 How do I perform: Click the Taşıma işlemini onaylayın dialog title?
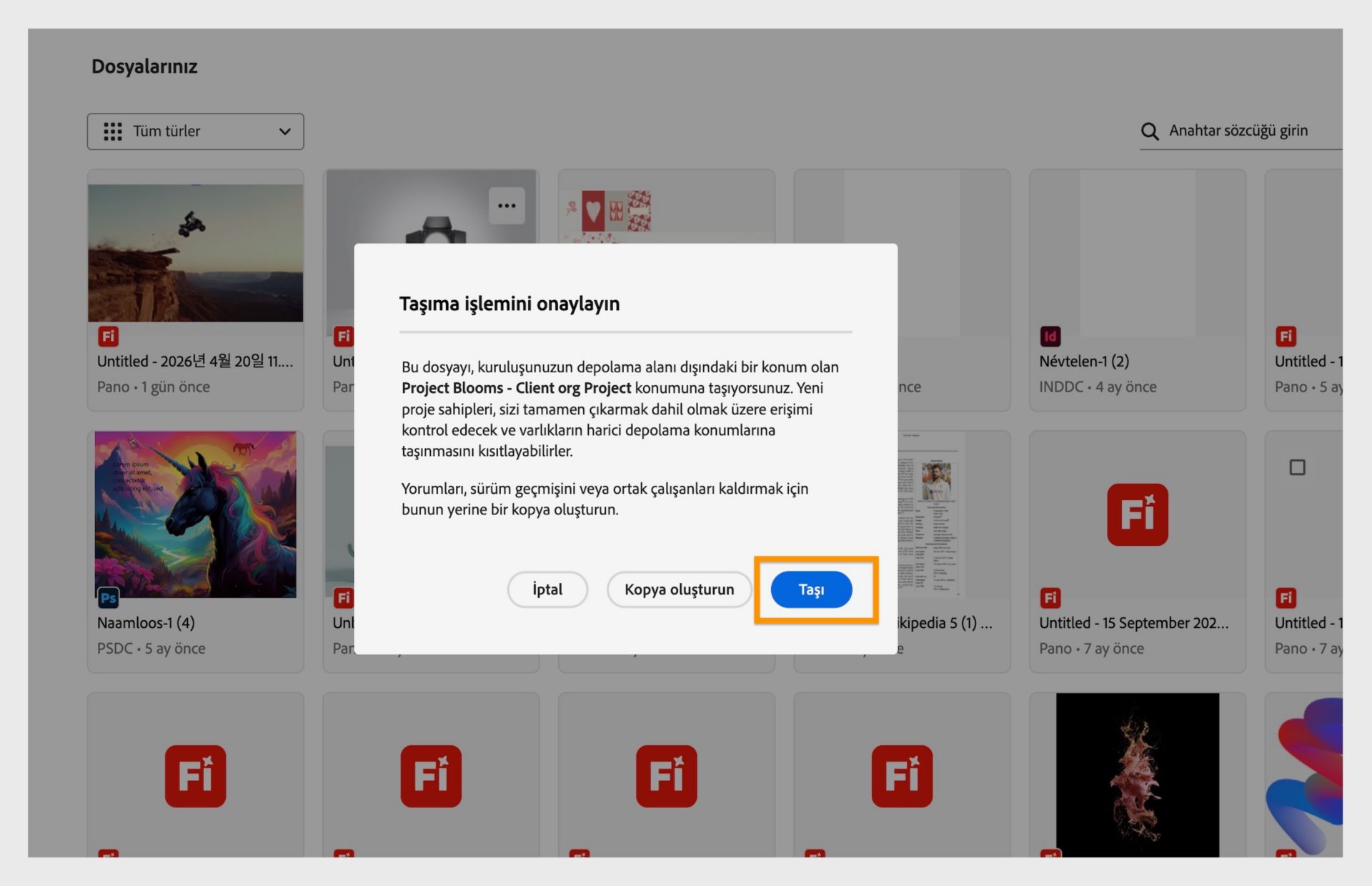point(509,304)
